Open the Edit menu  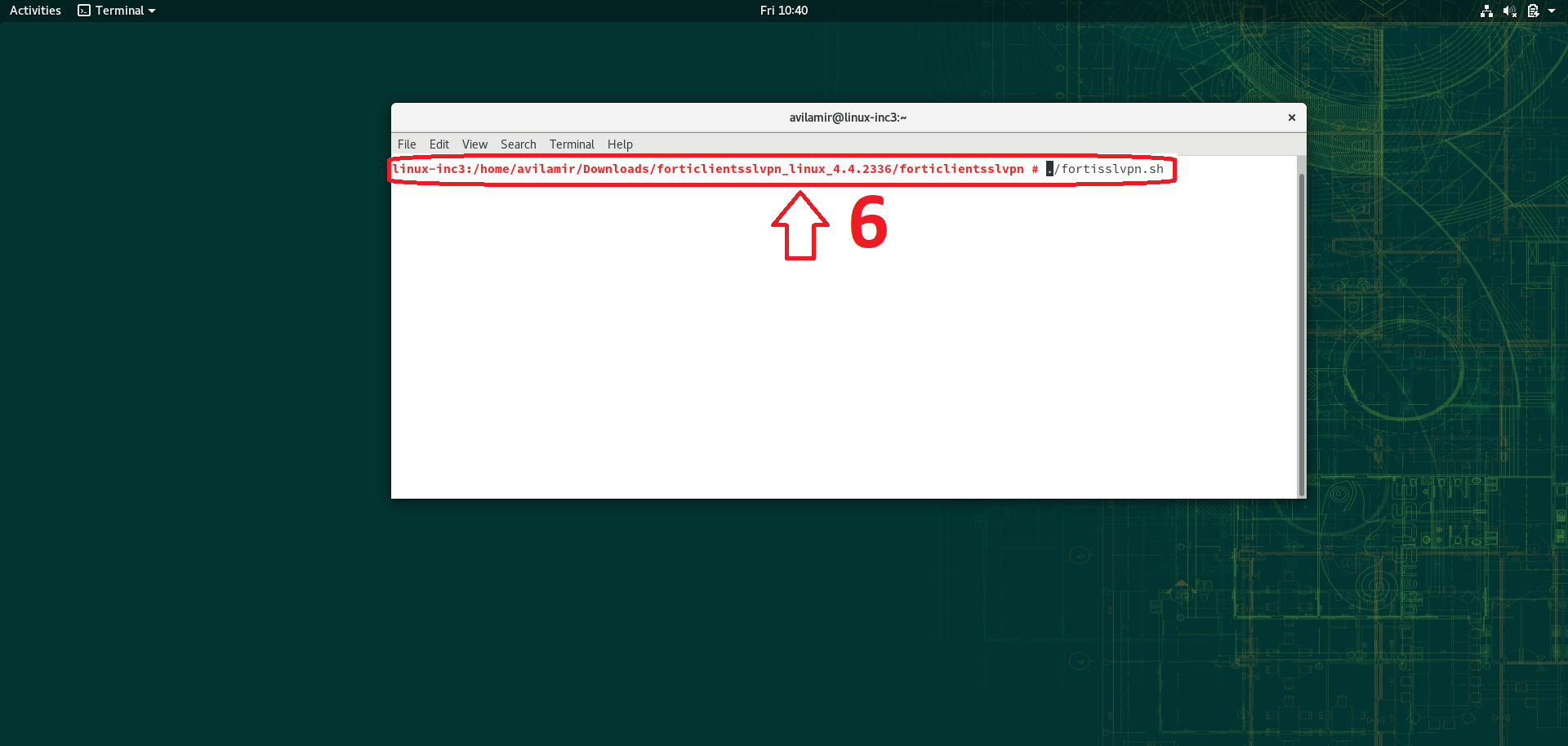coord(439,144)
